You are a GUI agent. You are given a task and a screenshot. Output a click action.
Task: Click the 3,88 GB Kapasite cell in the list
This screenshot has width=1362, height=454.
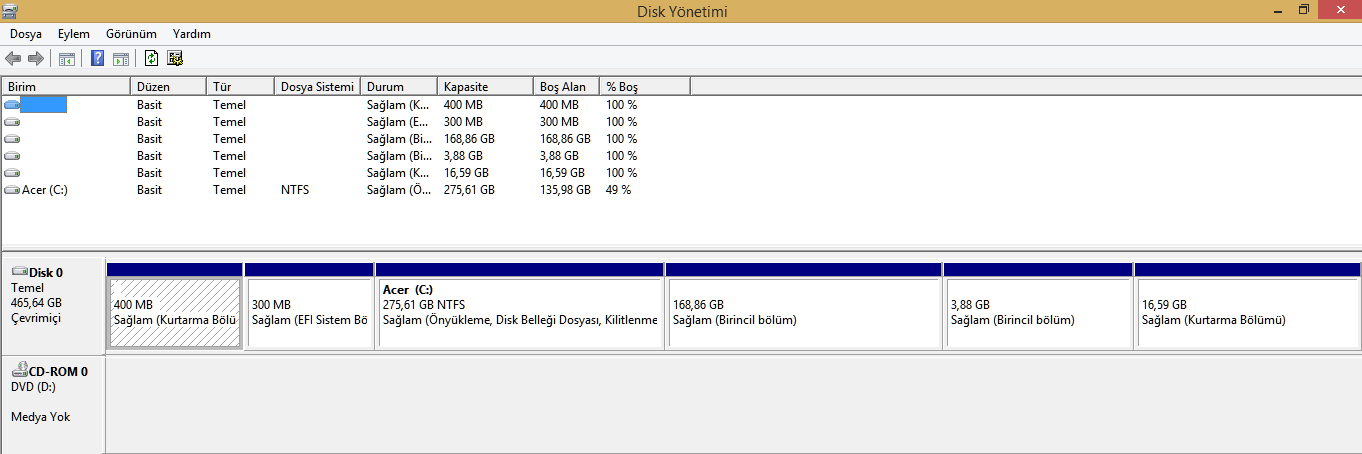pos(463,156)
